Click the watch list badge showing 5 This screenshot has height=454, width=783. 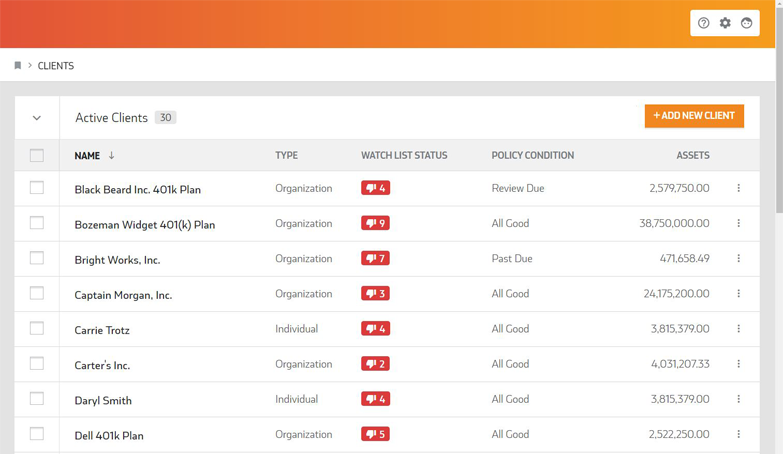376,434
